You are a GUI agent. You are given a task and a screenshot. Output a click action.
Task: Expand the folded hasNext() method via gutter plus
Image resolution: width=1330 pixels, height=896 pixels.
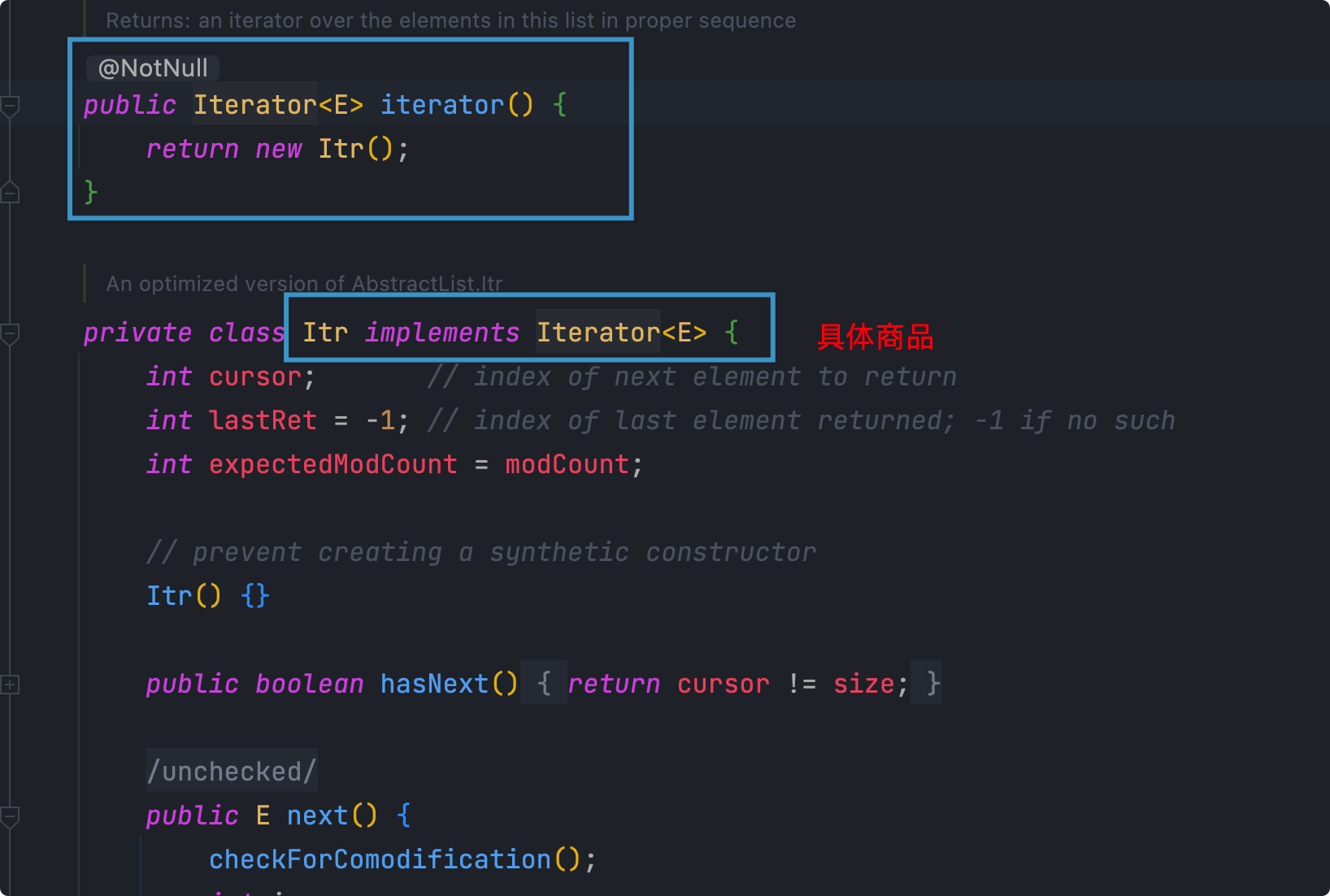pyautogui.click(x=10, y=685)
